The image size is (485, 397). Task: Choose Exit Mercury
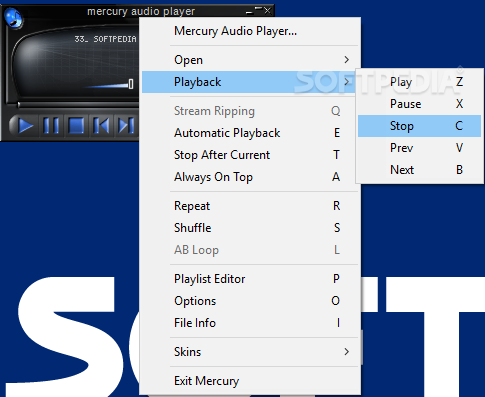click(x=250, y=381)
